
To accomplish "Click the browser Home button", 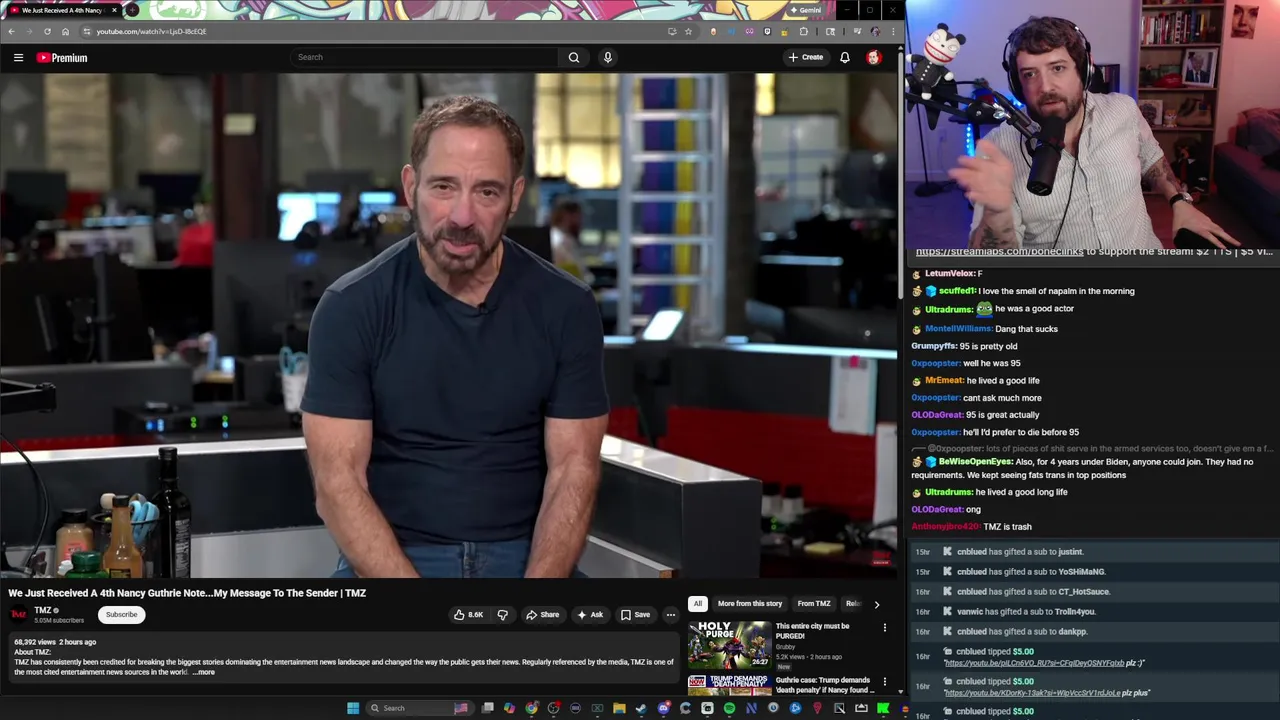I will point(65,31).
